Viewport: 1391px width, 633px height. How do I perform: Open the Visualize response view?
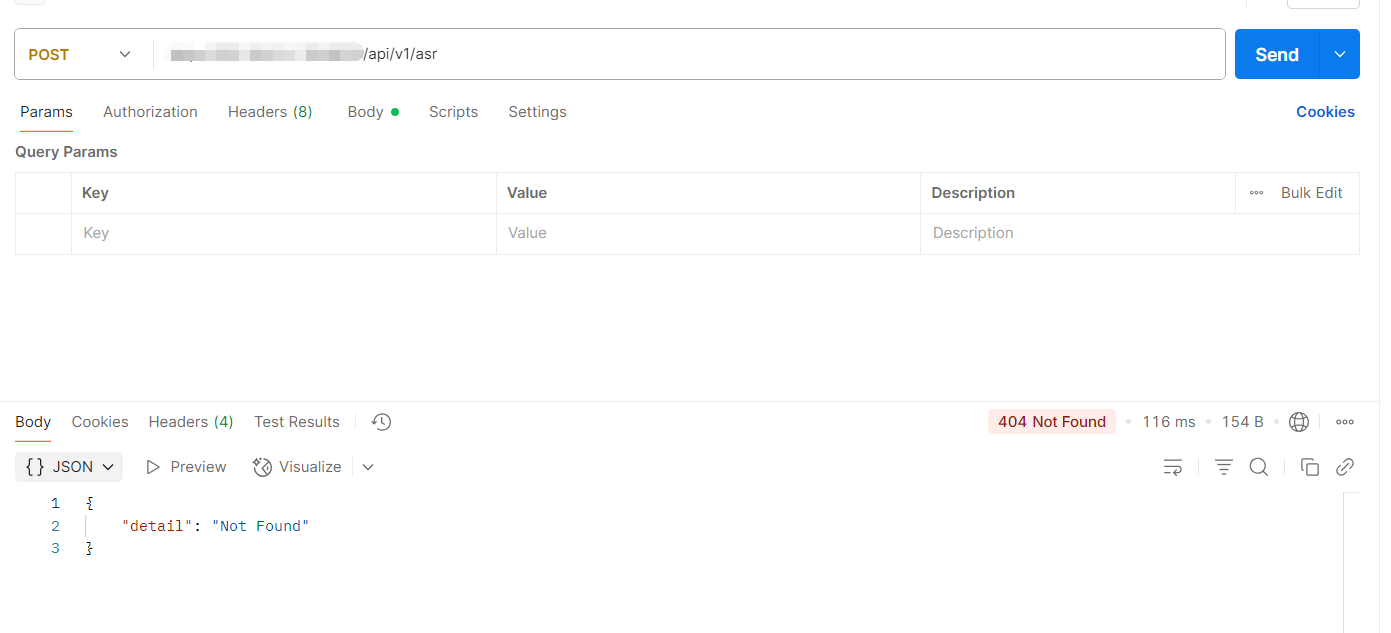pyautogui.click(x=297, y=467)
